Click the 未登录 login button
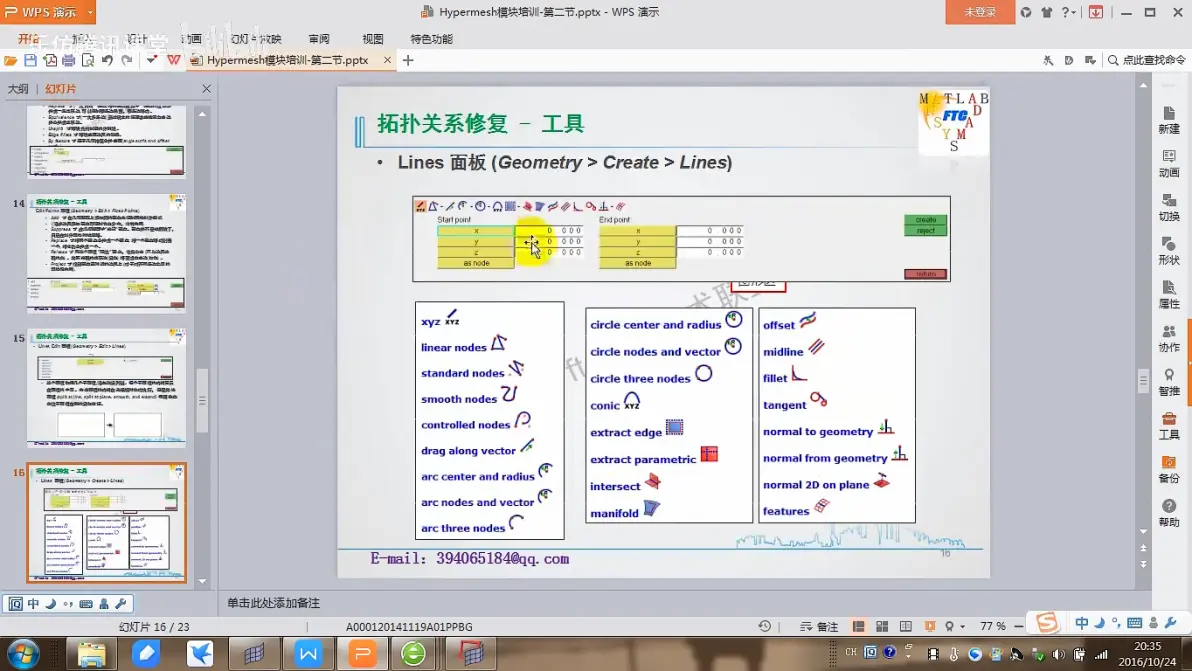1192x671 pixels. pos(979,12)
